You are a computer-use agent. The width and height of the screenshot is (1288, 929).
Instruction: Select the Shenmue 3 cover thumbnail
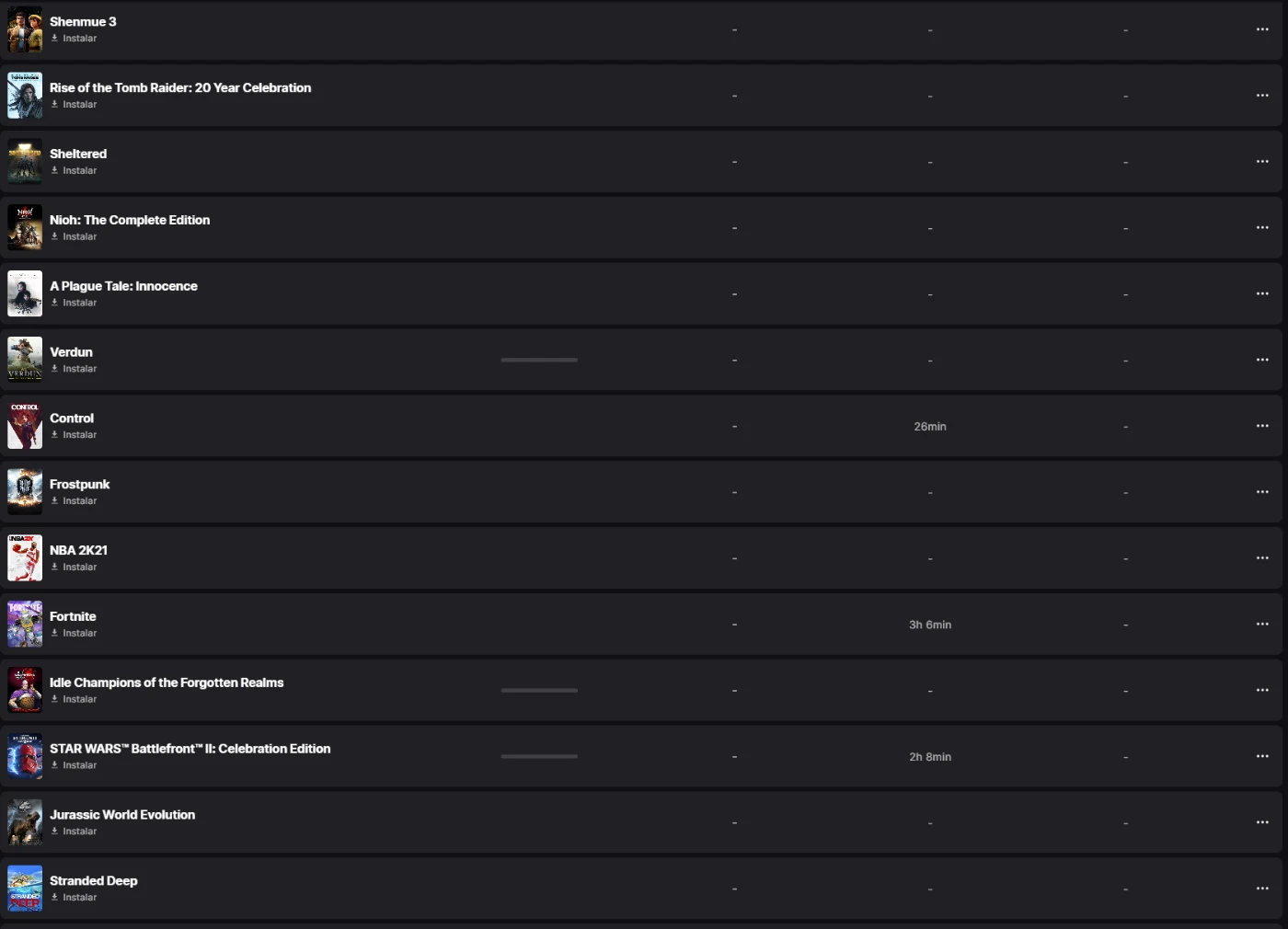(x=25, y=29)
